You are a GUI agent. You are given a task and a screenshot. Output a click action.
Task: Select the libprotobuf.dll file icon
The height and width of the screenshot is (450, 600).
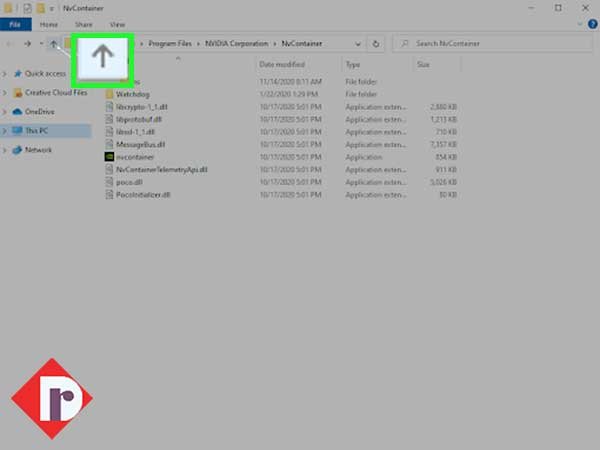[109, 119]
